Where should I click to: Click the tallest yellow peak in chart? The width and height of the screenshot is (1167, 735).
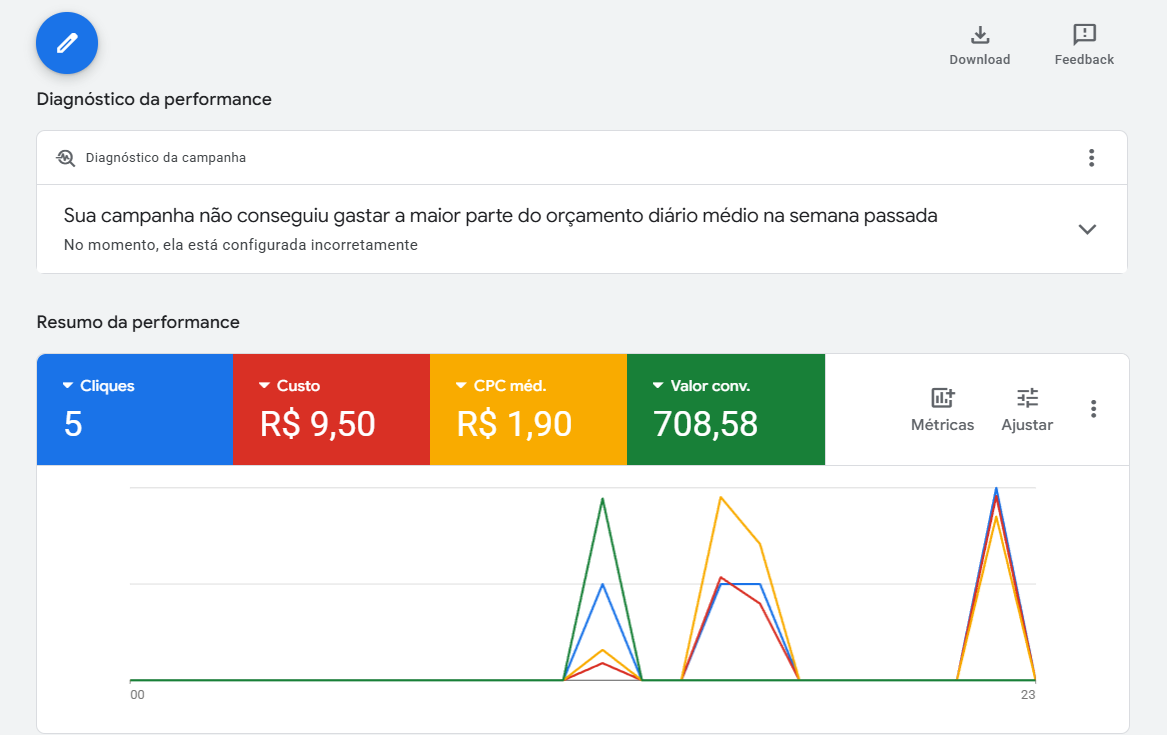point(721,497)
